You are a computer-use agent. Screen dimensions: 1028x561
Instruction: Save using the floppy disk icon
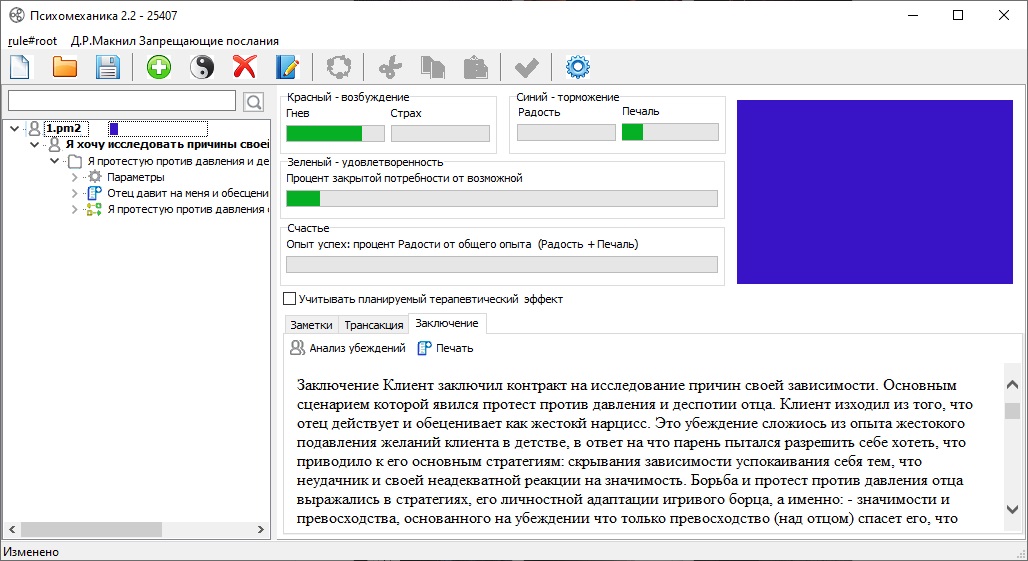[108, 67]
